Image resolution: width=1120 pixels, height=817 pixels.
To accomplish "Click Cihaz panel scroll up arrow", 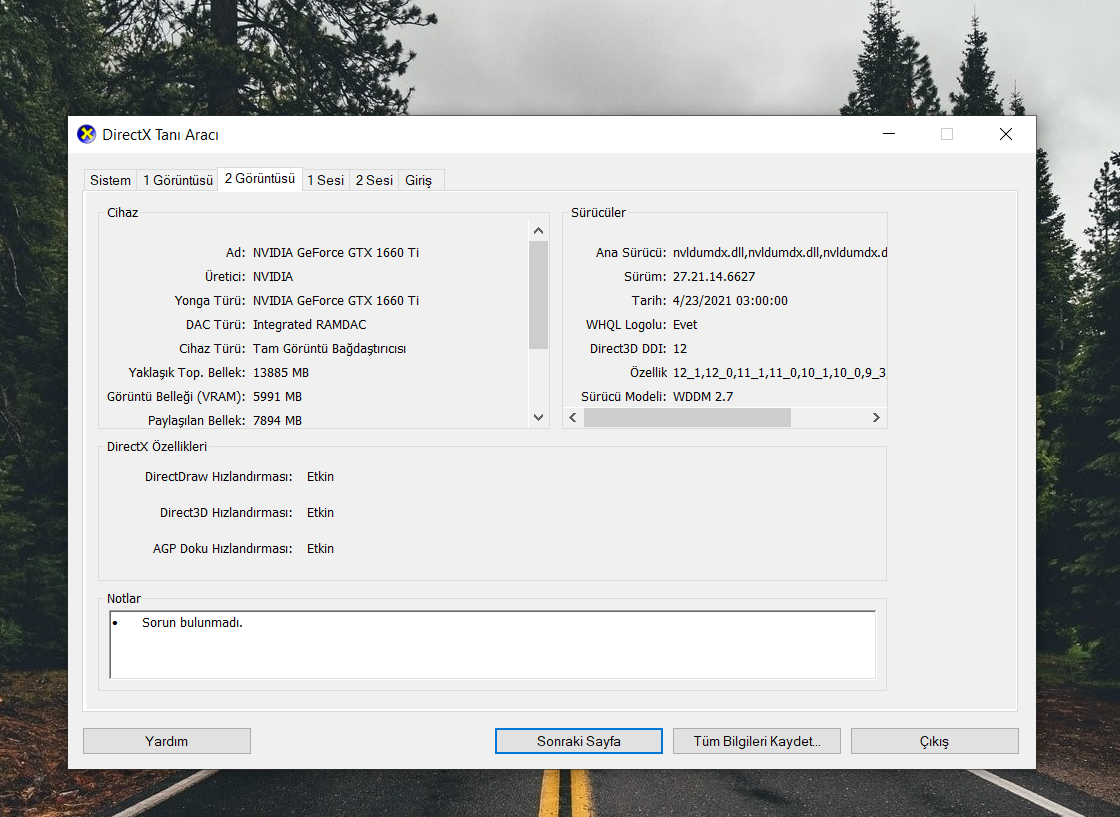I will click(539, 231).
